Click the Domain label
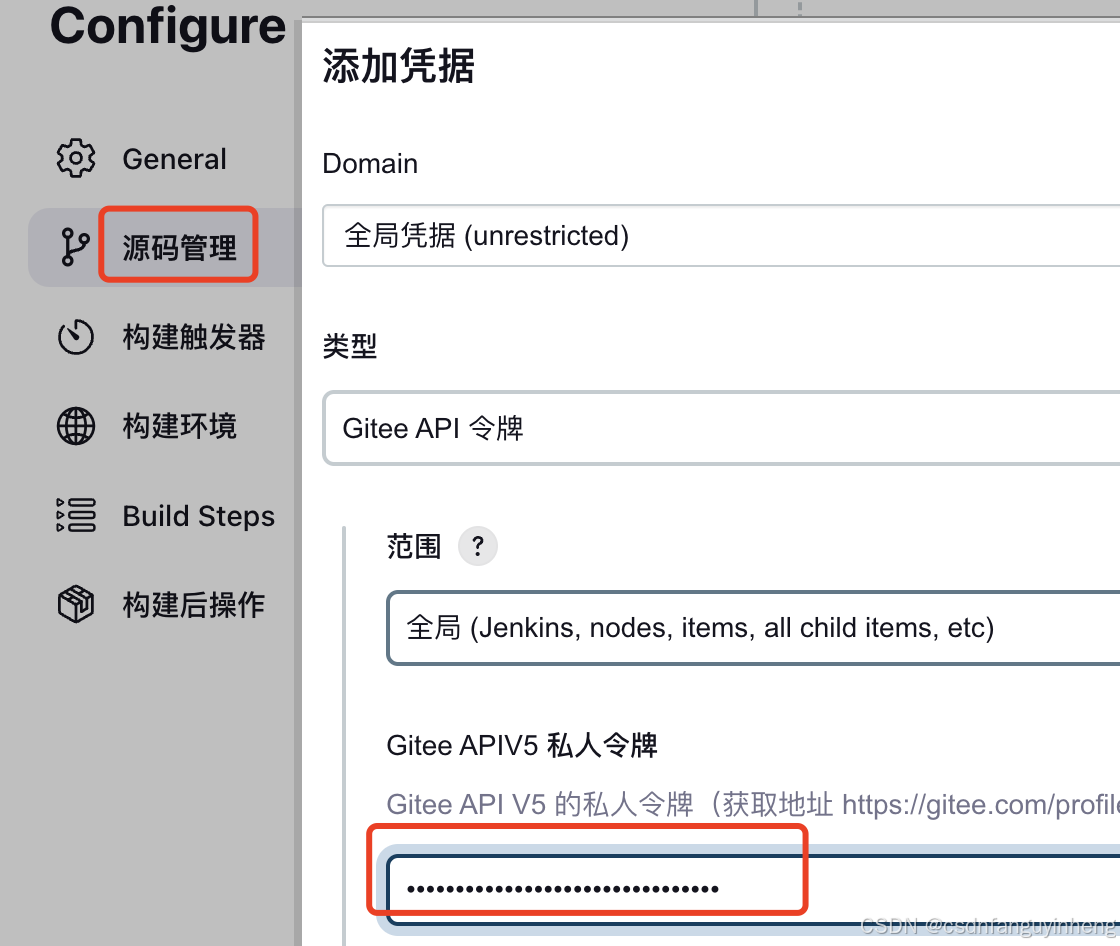Screen dimensions: 1120x946 pyautogui.click(x=370, y=164)
